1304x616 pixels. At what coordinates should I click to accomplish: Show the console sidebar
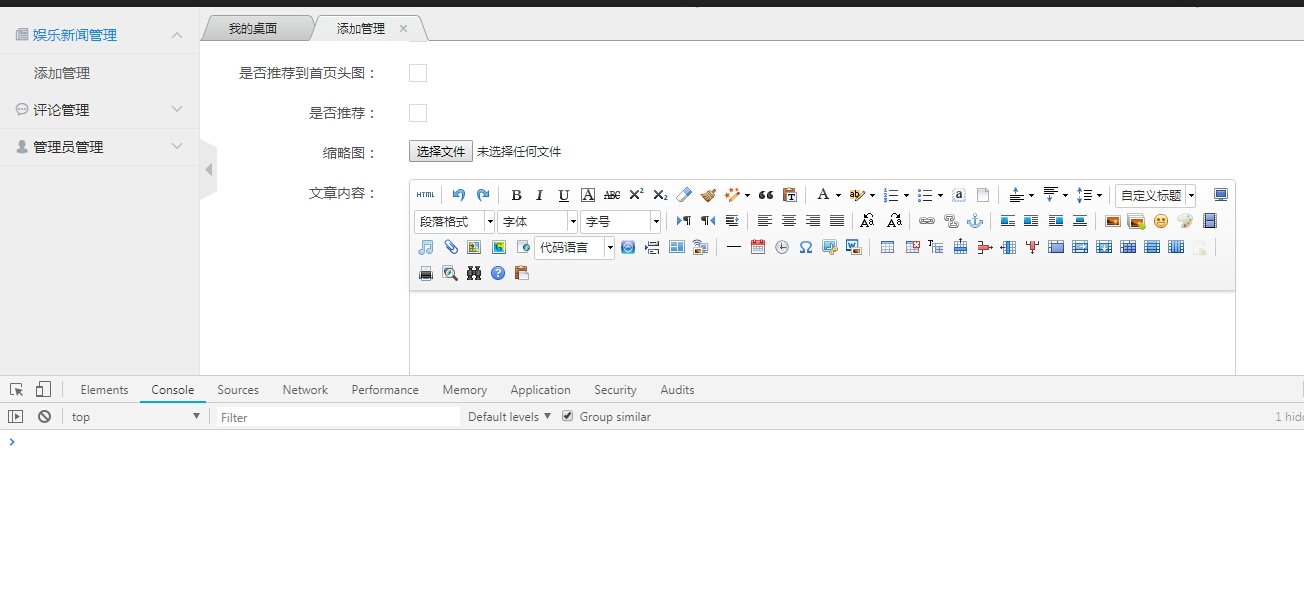coord(16,417)
